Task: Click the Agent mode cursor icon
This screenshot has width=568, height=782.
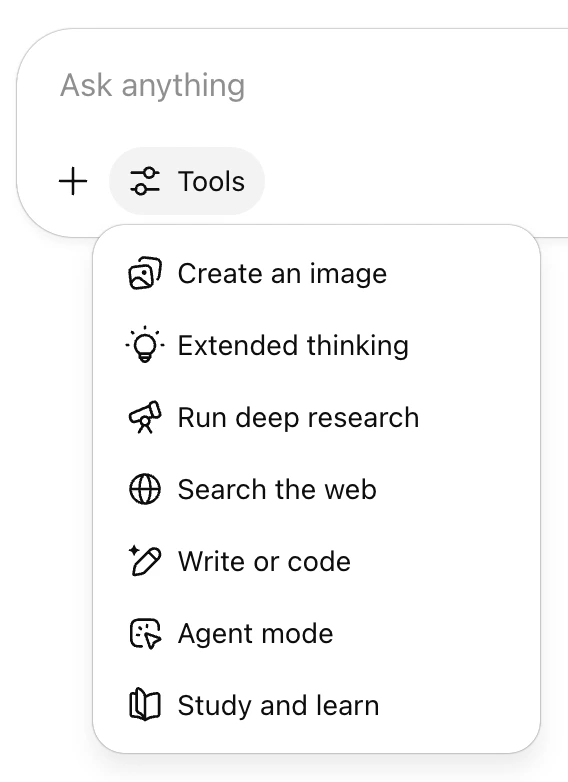Action: 145,633
